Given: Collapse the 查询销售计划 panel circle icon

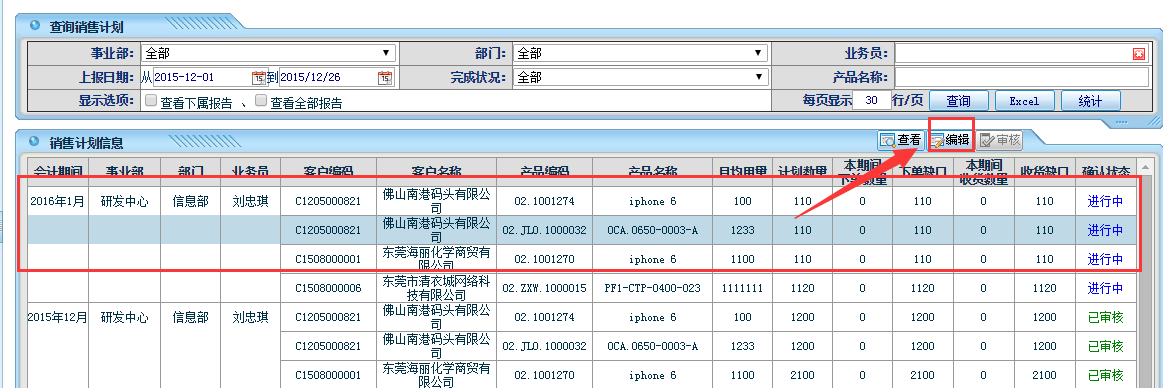Looking at the screenshot, I should coord(35,26).
